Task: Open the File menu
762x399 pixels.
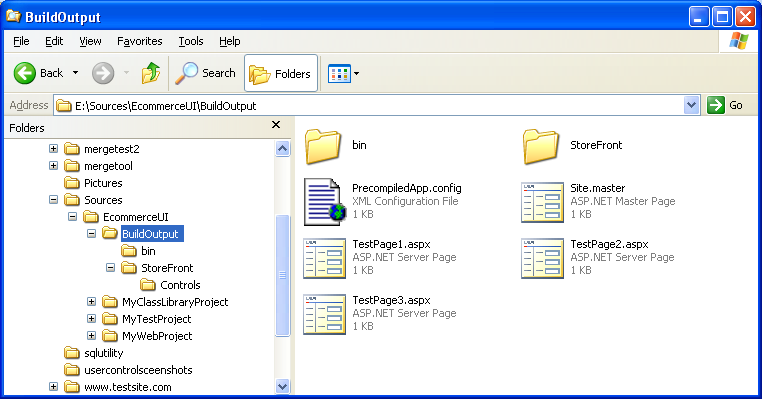Action: coord(21,41)
